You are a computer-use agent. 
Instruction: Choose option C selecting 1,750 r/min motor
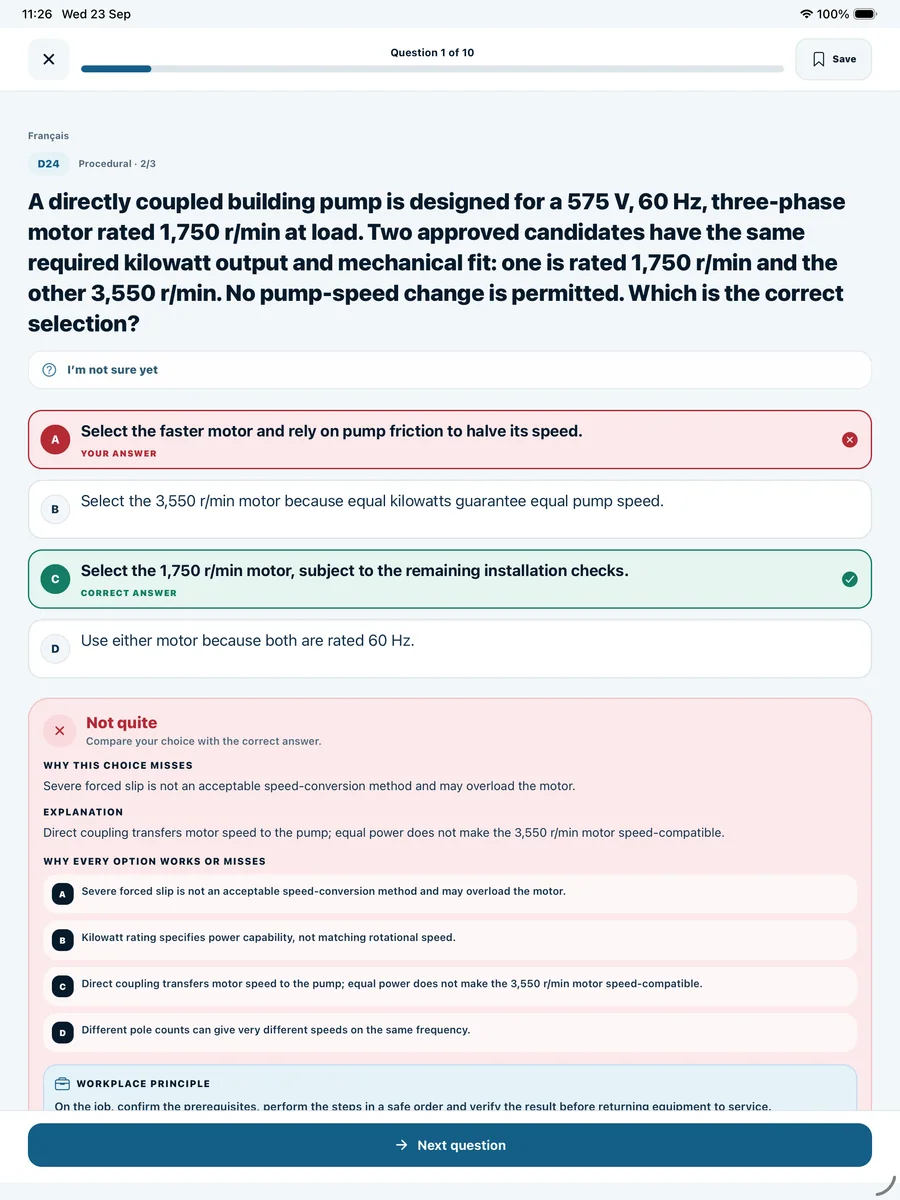(450, 579)
